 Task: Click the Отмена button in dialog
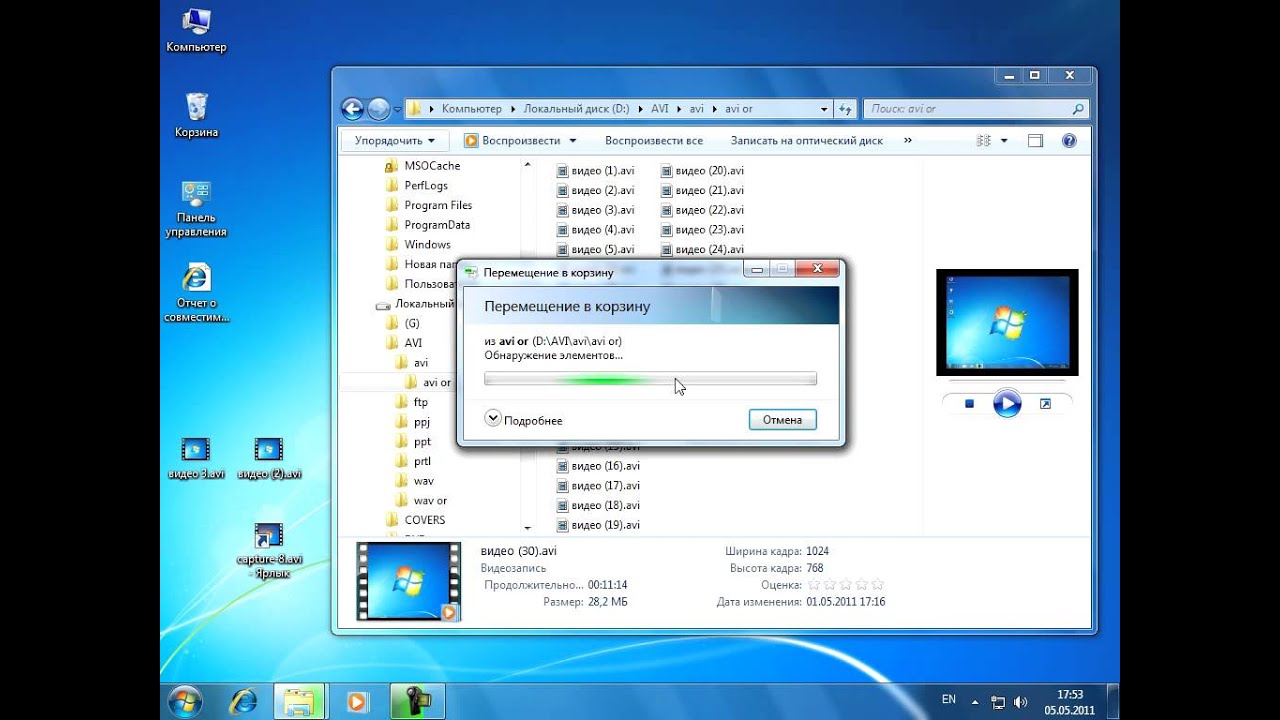782,420
